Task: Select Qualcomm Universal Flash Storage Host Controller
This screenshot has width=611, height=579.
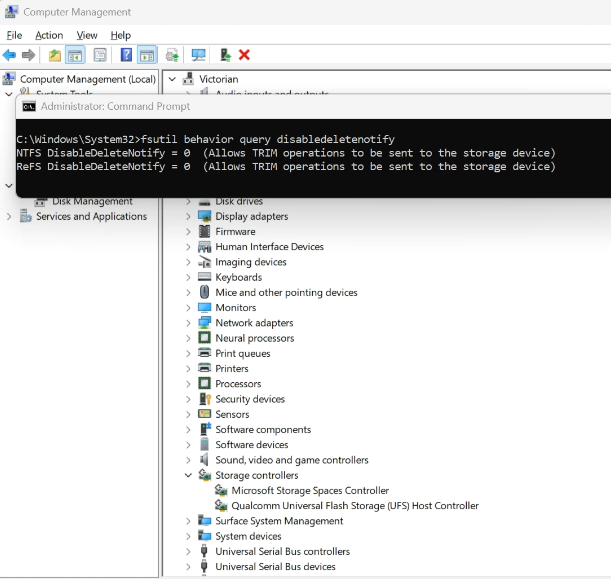Action: 354,506
